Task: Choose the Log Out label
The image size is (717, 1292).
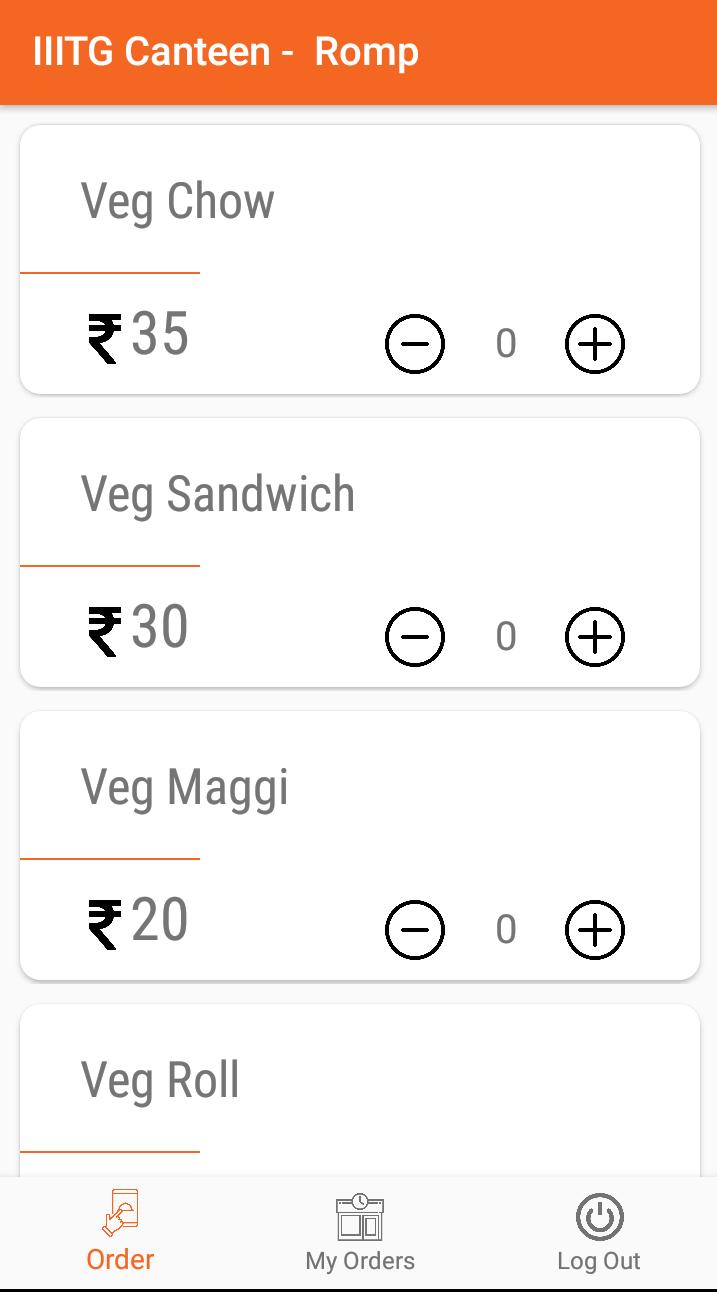Action: [599, 1261]
